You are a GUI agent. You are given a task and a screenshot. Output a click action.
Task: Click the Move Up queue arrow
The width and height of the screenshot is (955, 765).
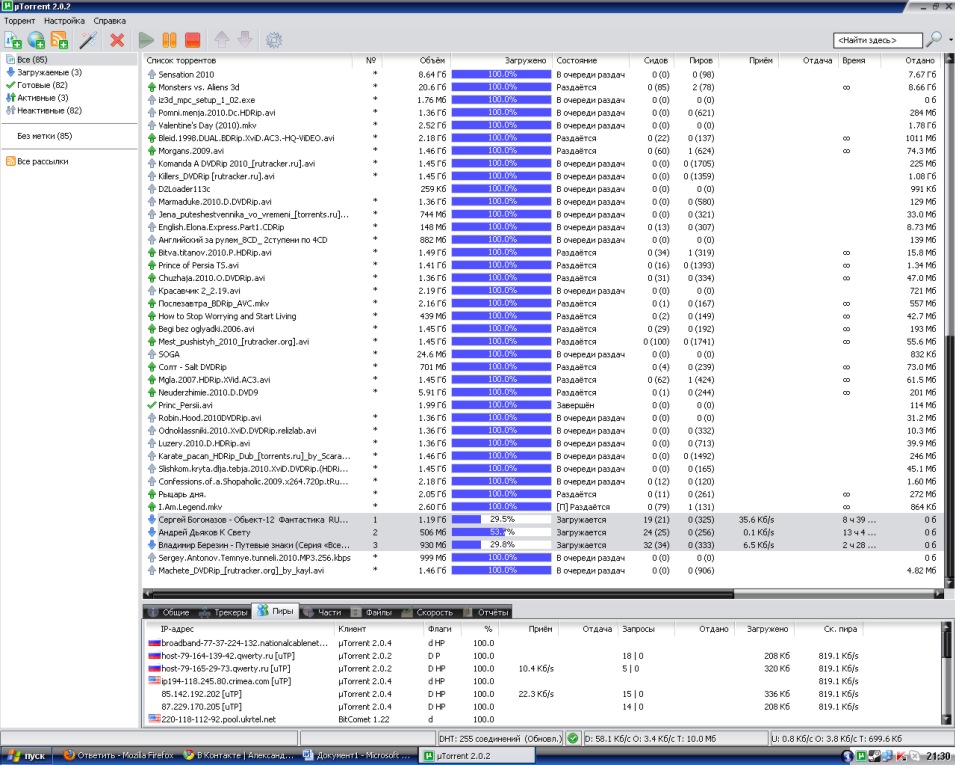tap(222, 40)
